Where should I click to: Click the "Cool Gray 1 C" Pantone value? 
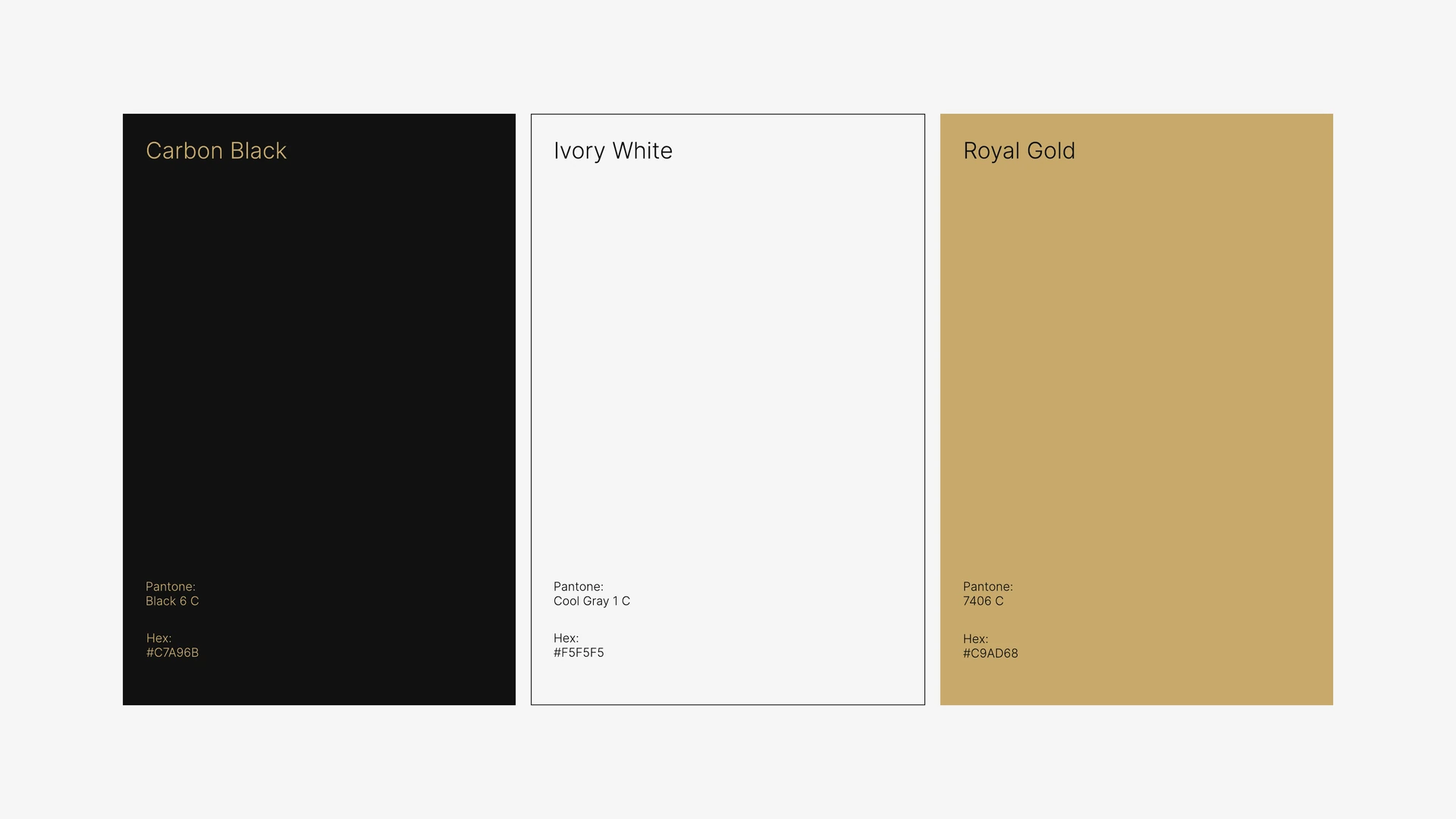(591, 601)
